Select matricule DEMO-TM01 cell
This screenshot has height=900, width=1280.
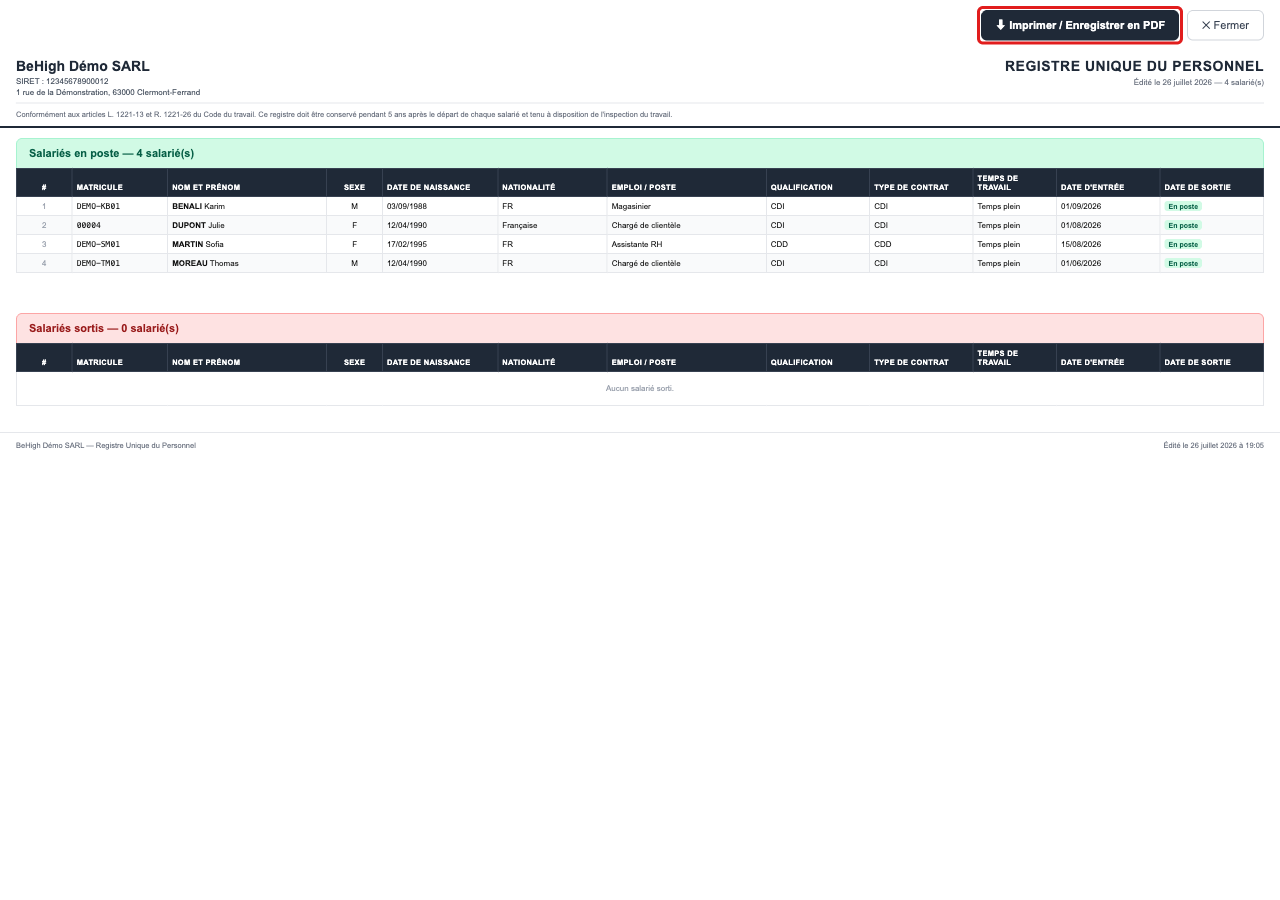(x=98, y=263)
